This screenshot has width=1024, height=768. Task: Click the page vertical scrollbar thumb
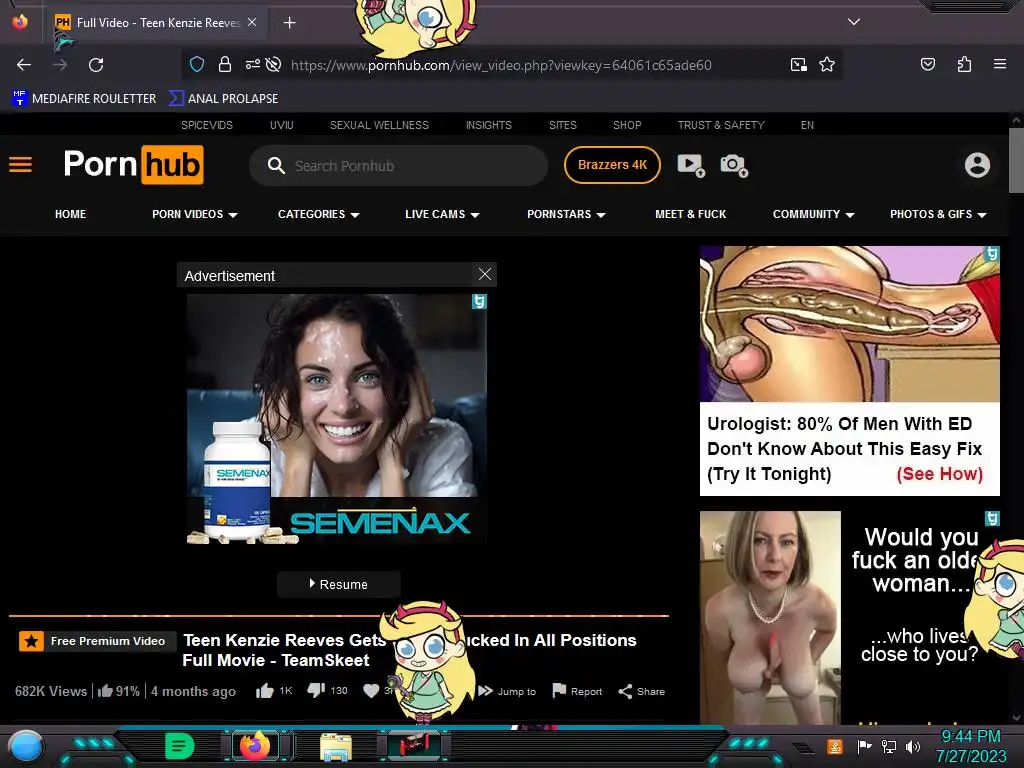1016,160
